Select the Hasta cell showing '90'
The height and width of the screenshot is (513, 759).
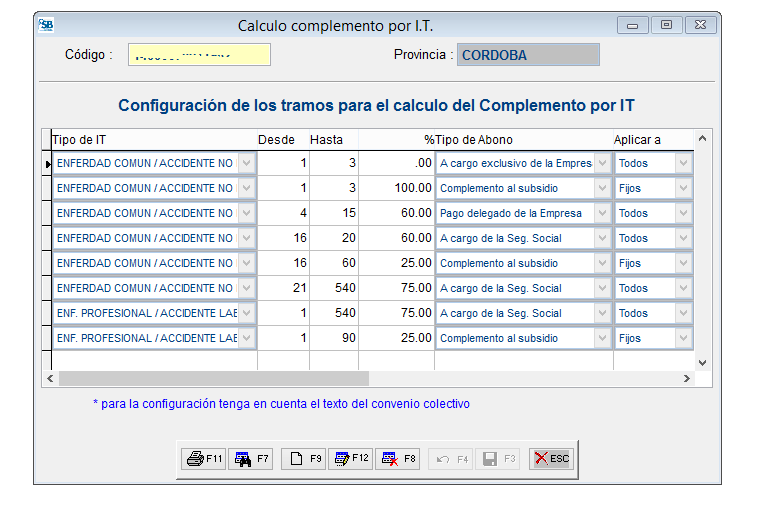(x=334, y=338)
